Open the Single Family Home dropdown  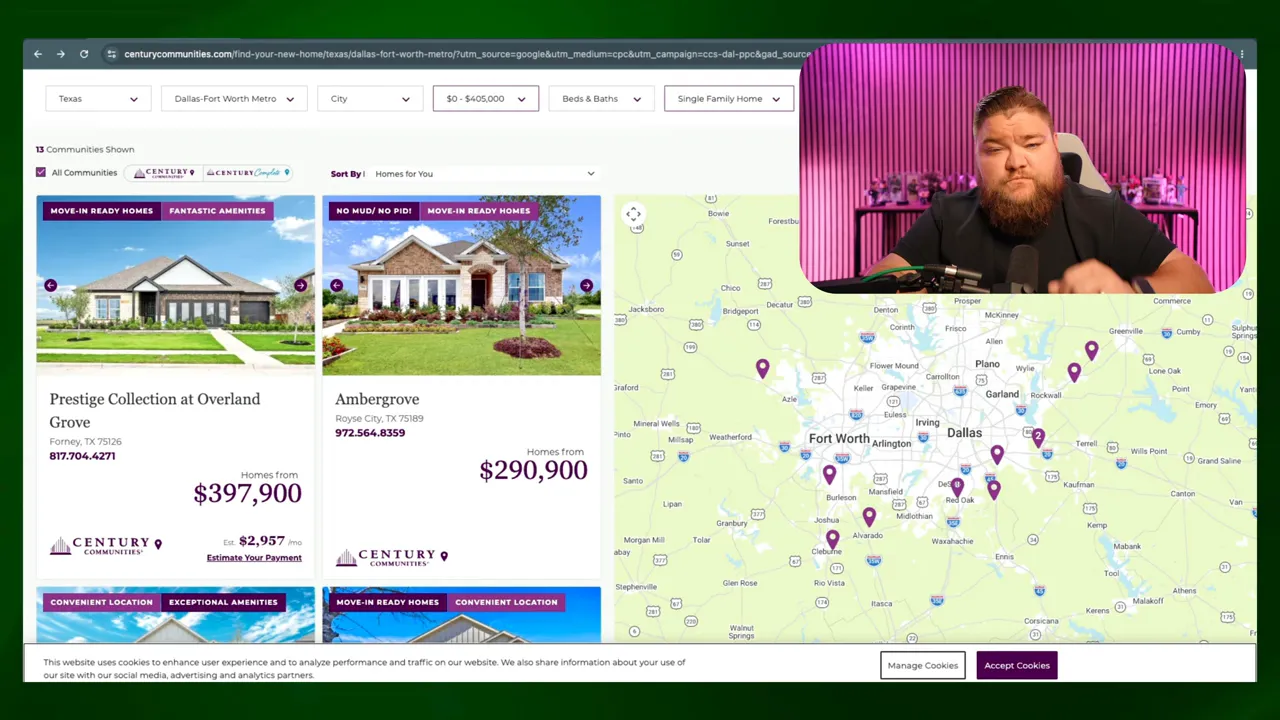click(729, 99)
